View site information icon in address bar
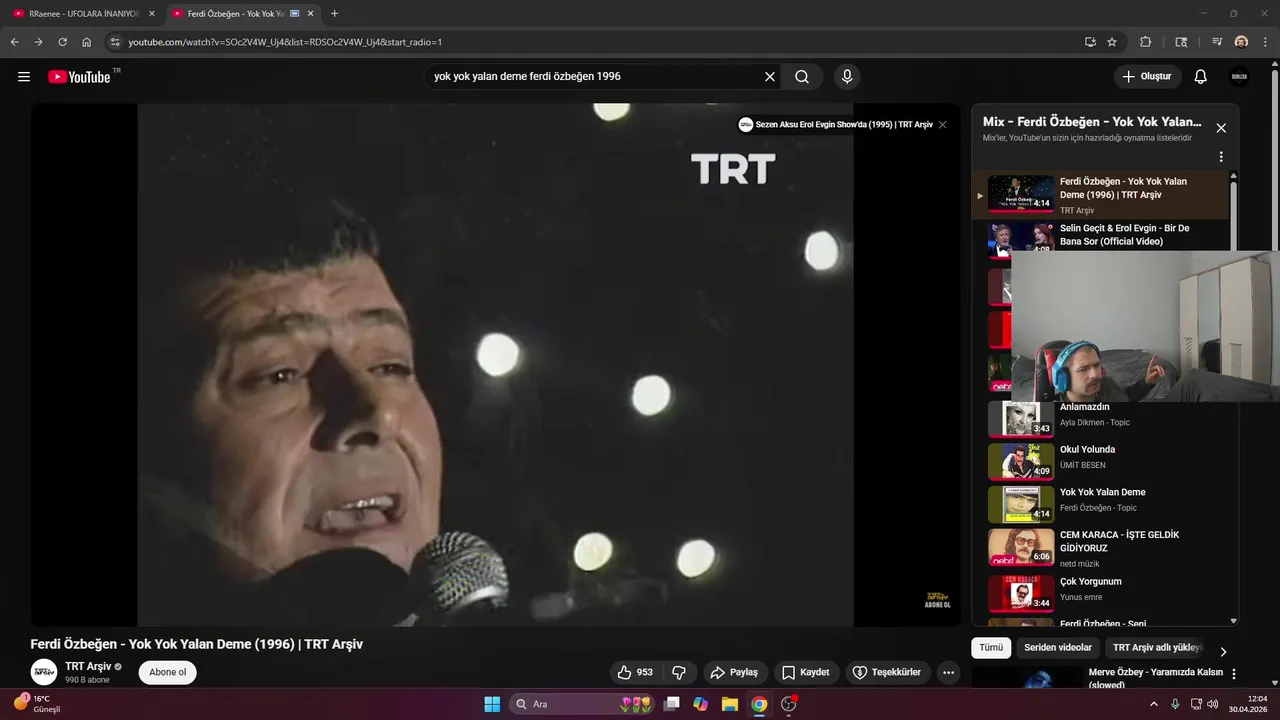 (x=115, y=42)
